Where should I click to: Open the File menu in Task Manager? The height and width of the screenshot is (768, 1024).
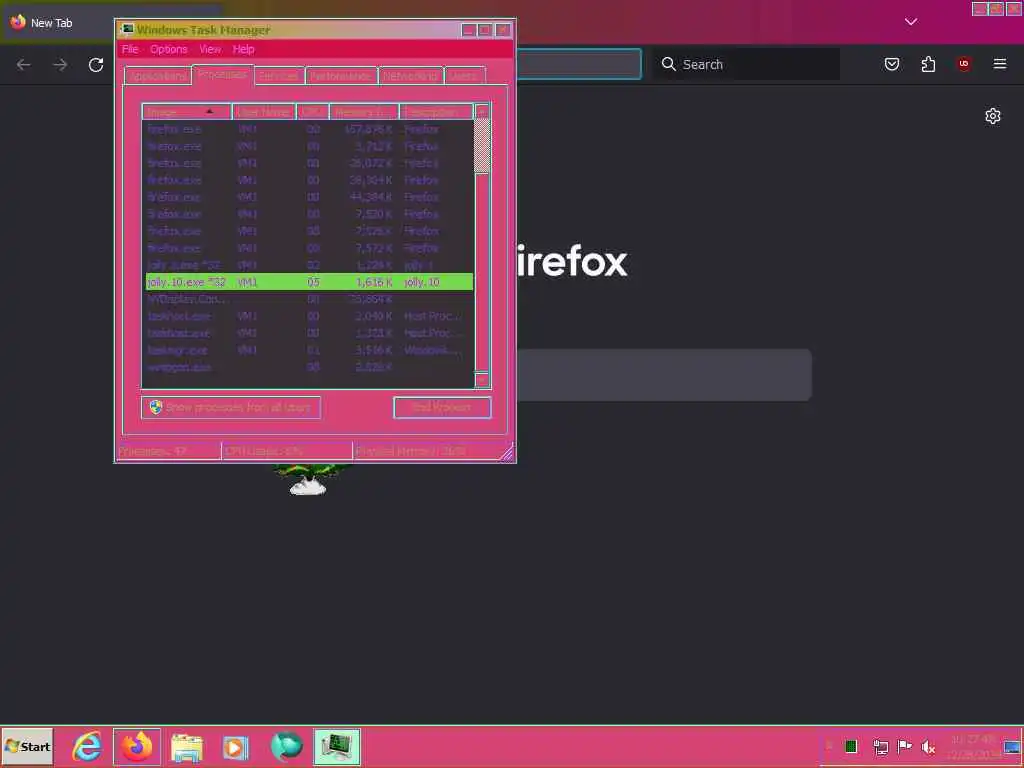(130, 49)
